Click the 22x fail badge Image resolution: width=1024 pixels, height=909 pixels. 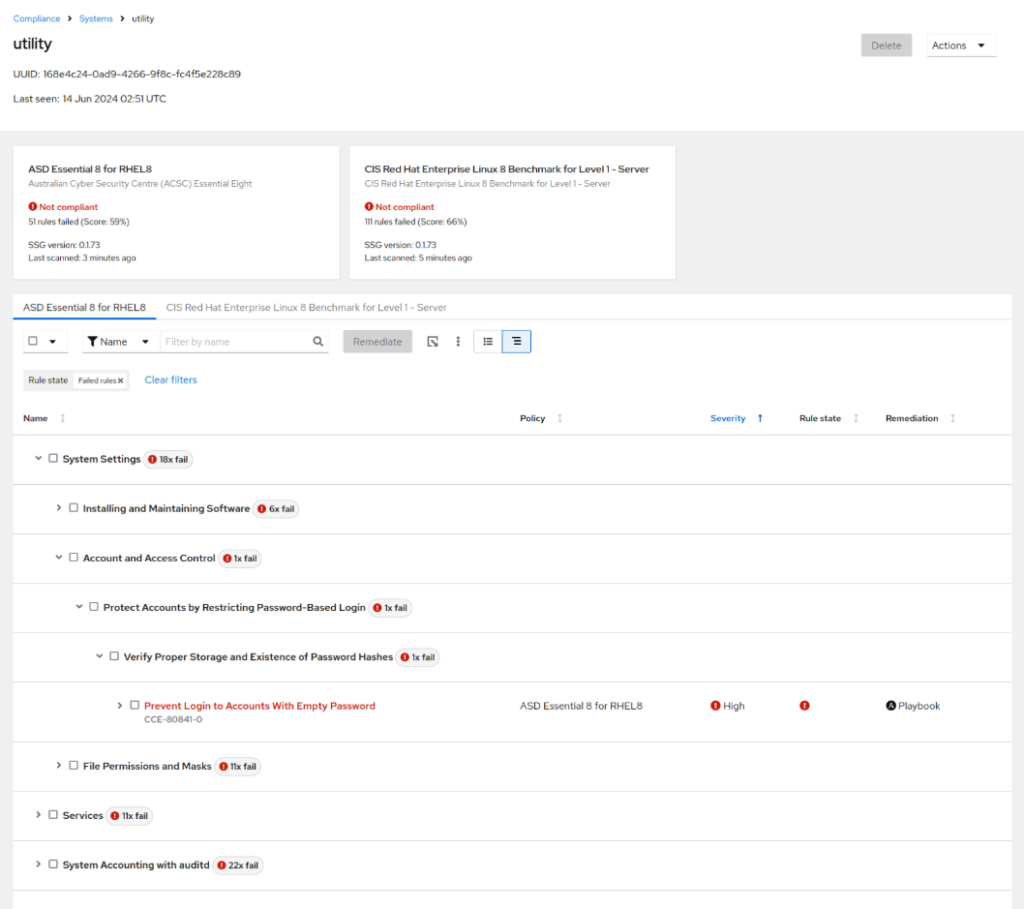click(238, 865)
